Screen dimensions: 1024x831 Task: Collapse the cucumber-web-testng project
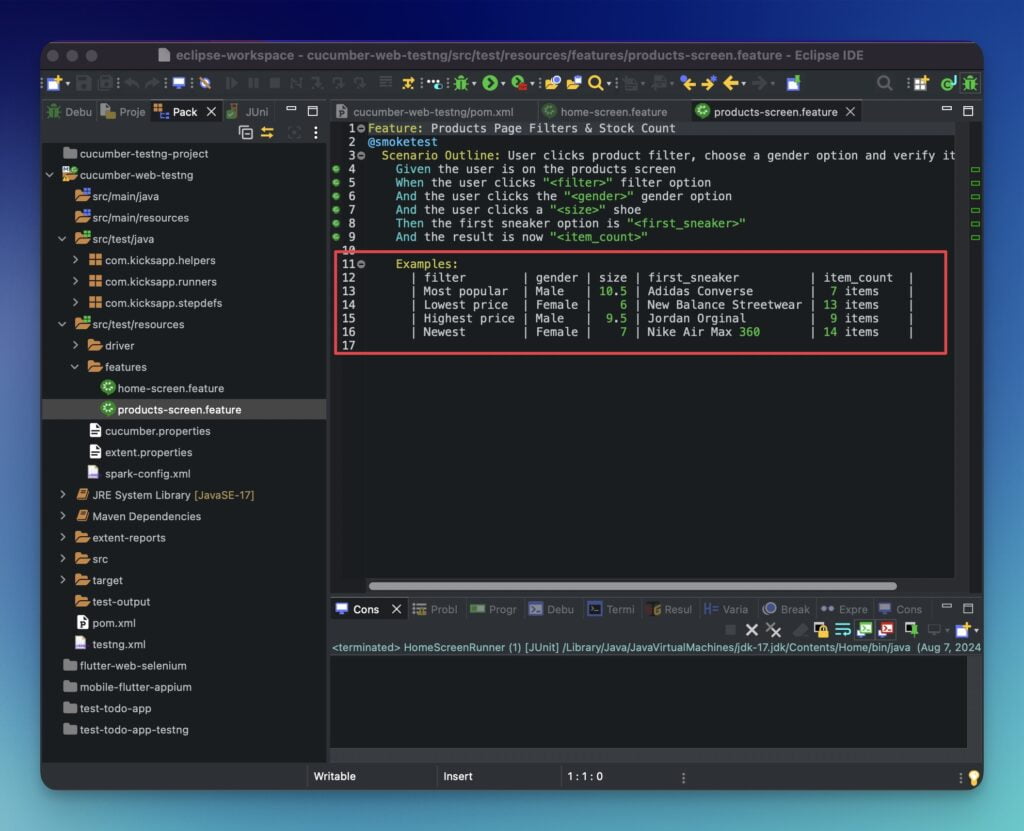50,175
